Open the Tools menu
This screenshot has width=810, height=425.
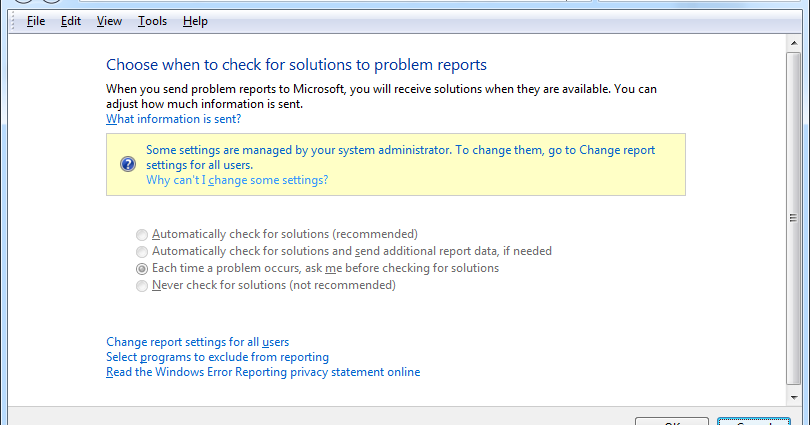[x=153, y=21]
